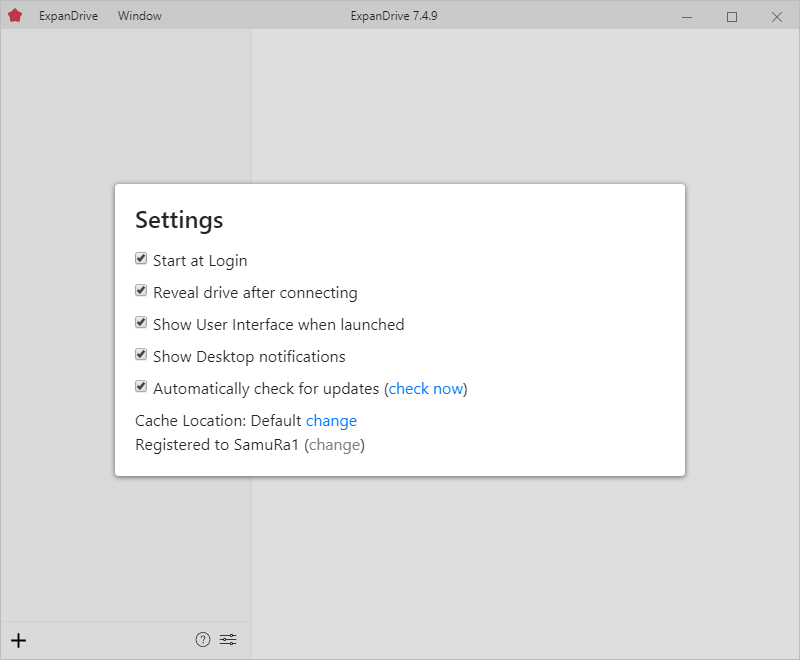Image resolution: width=800 pixels, height=660 pixels.
Task: Toggle Show Desktop notifications checkbox
Action: pyautogui.click(x=141, y=354)
